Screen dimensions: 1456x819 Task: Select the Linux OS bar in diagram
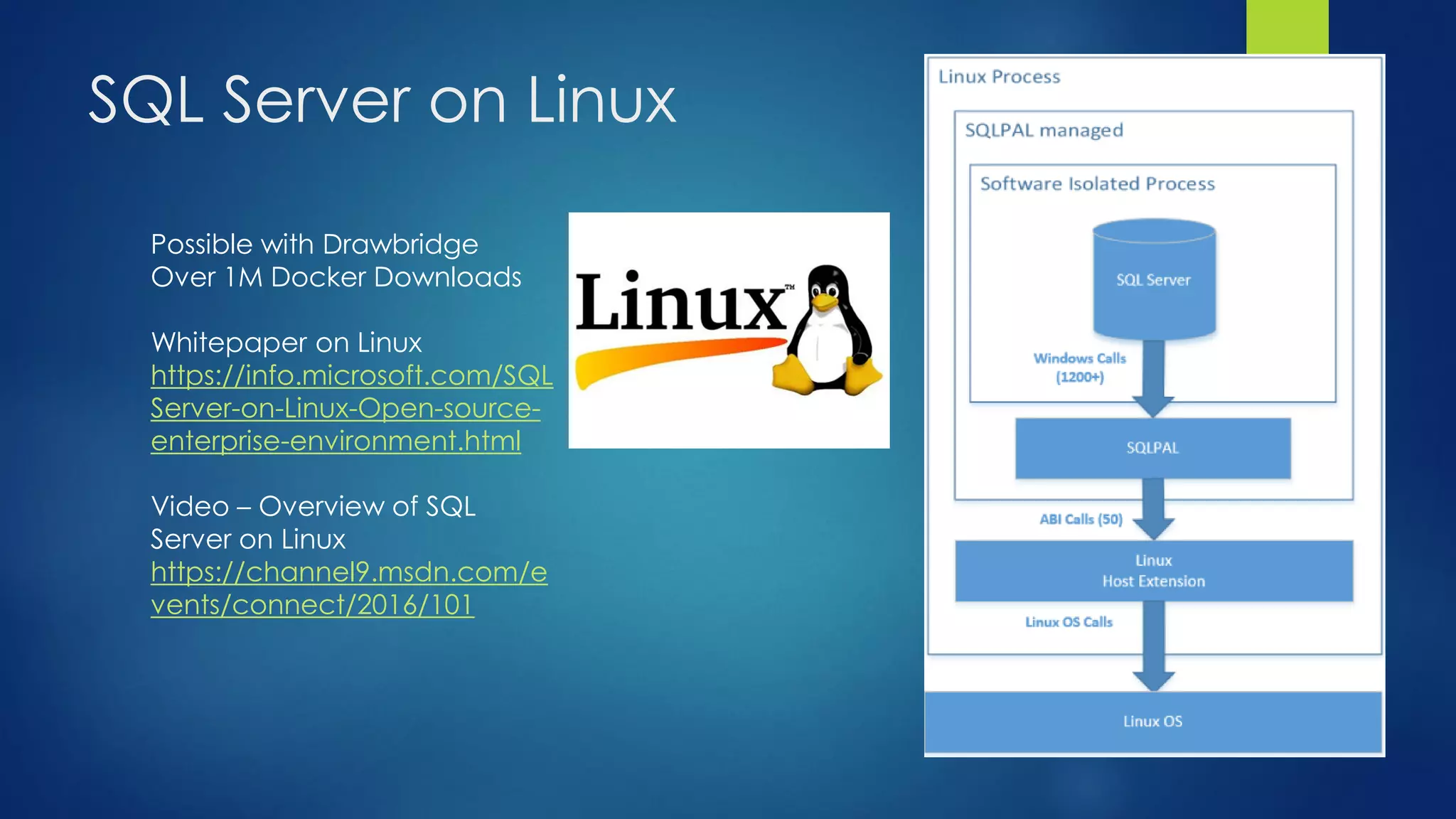[x=1152, y=722]
